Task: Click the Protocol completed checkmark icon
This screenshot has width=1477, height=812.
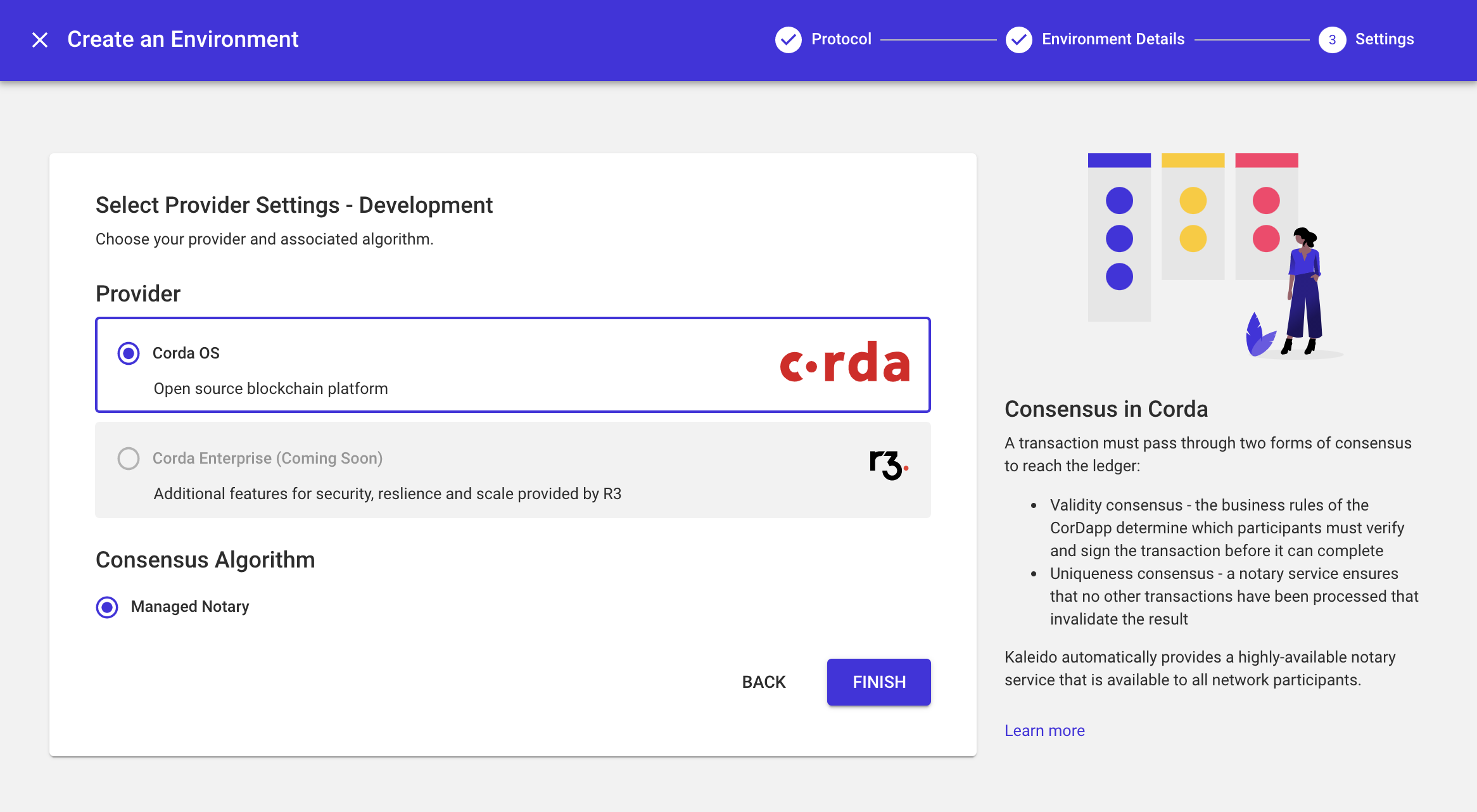Action: click(x=787, y=40)
